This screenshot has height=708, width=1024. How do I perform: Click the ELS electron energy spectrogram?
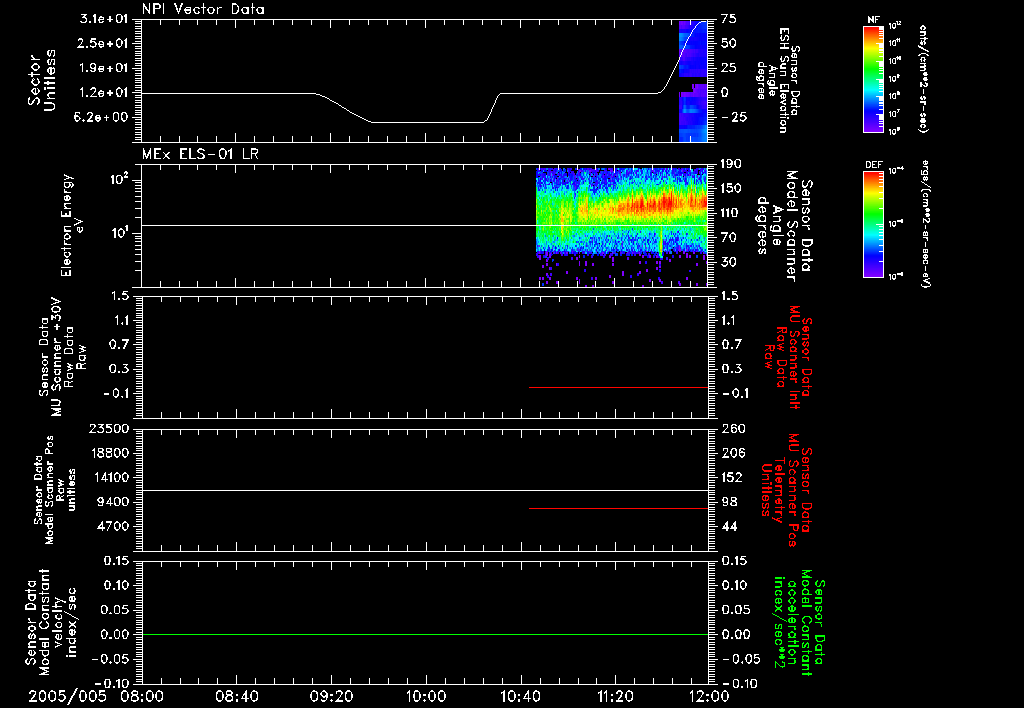click(x=621, y=227)
